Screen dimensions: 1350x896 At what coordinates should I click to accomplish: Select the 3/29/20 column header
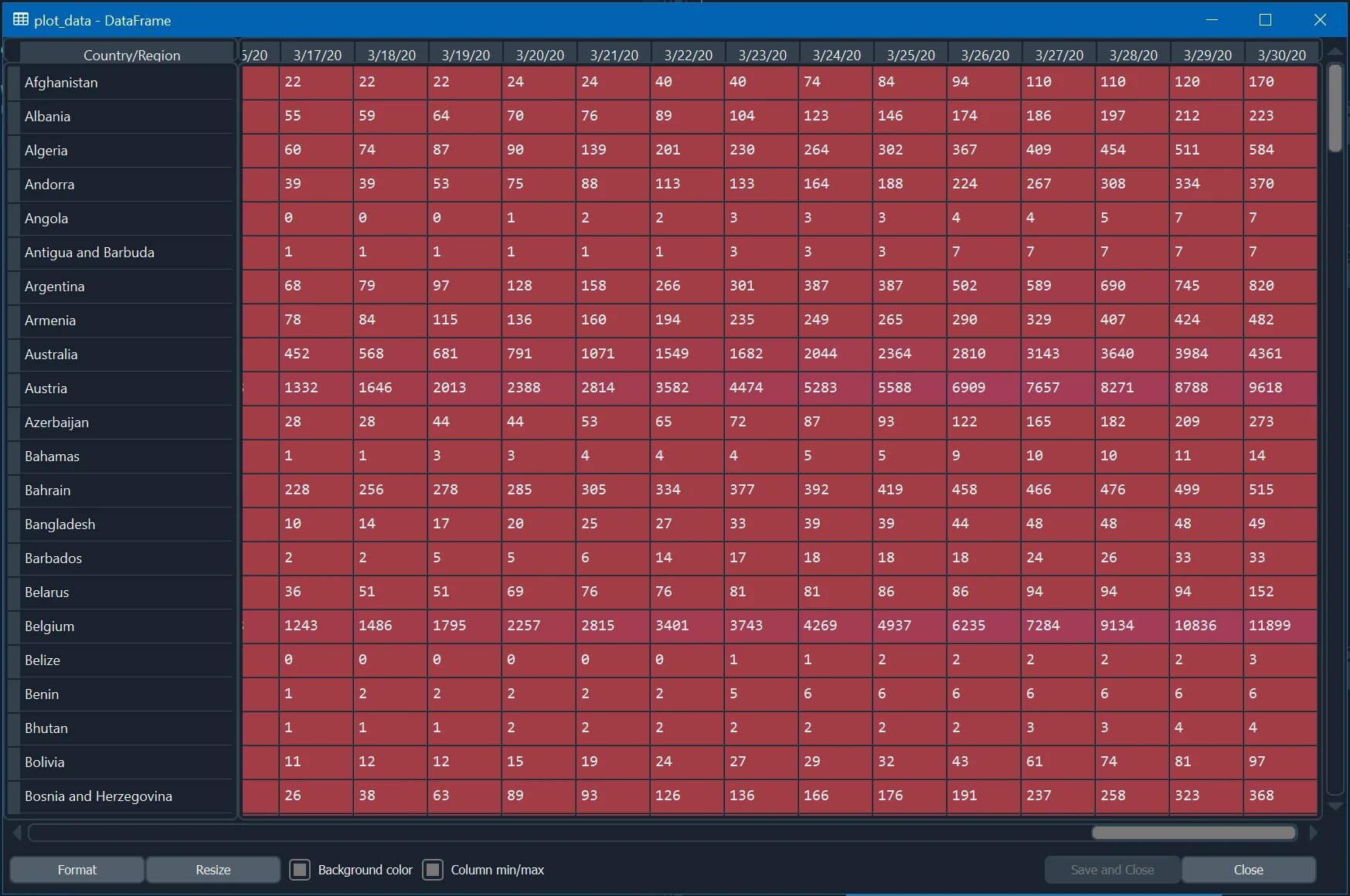(x=1208, y=54)
